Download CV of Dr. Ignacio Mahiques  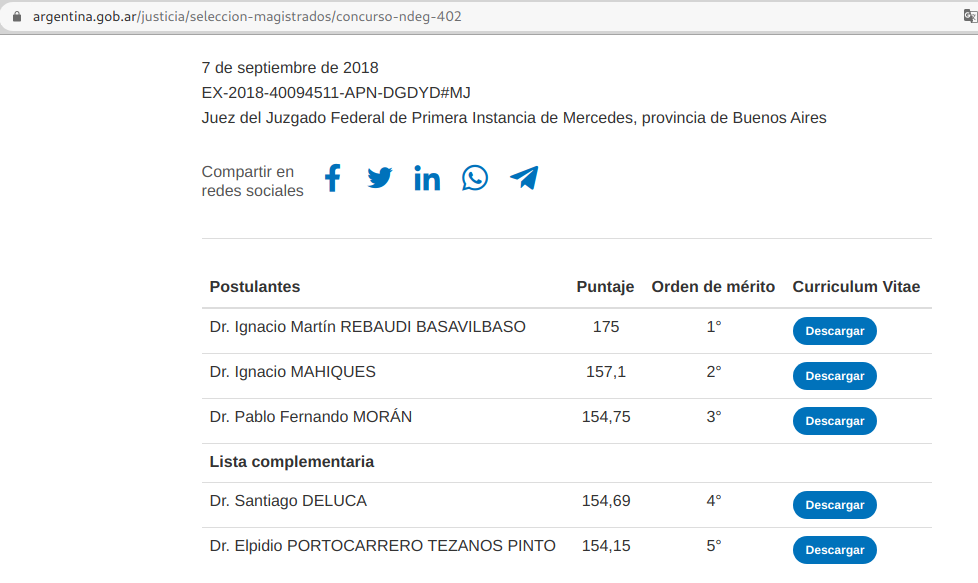(835, 376)
